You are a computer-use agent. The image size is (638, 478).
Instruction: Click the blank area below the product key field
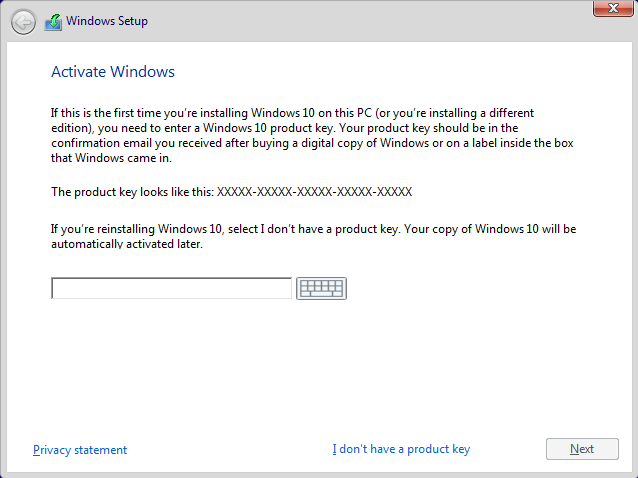300,360
